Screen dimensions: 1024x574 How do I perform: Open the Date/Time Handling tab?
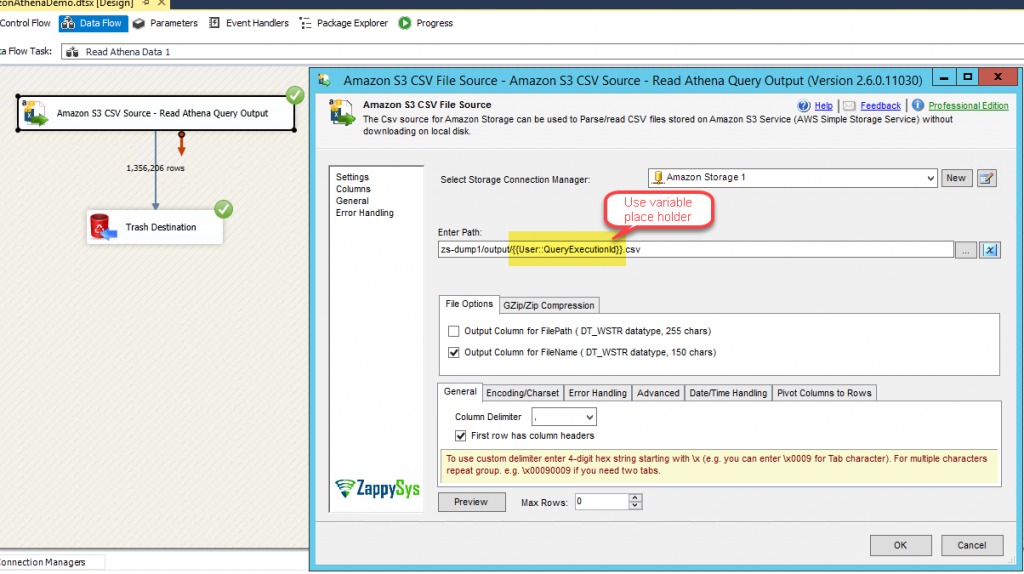point(729,393)
